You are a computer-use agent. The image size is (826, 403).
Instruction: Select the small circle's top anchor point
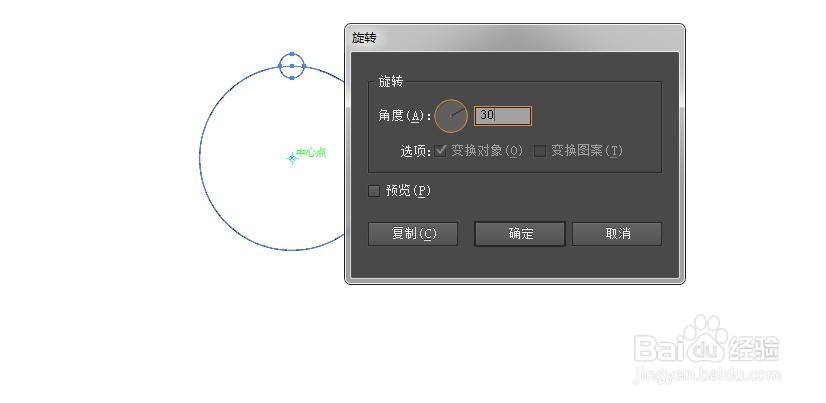point(292,54)
